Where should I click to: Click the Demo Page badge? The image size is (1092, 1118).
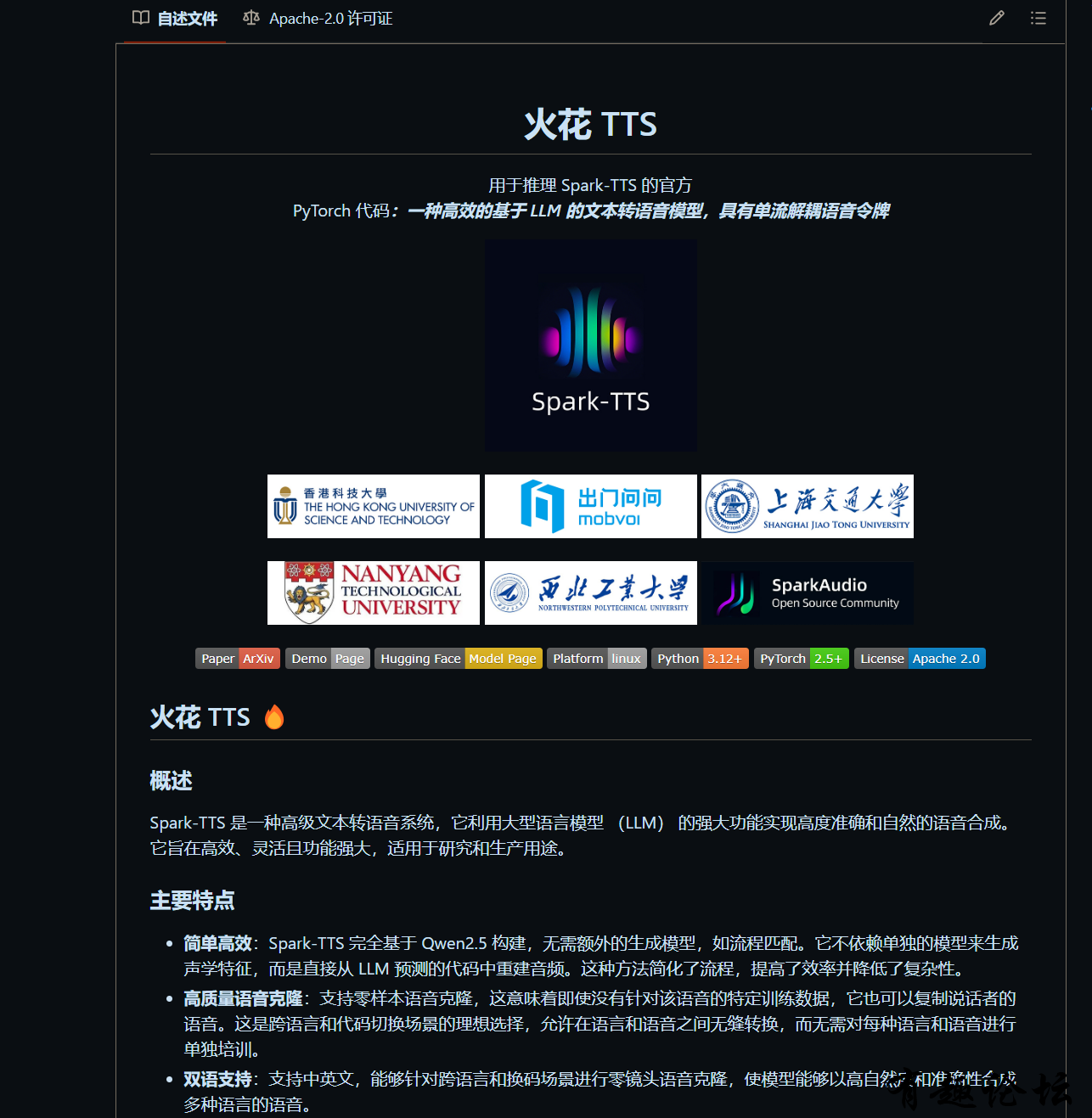tap(328, 659)
